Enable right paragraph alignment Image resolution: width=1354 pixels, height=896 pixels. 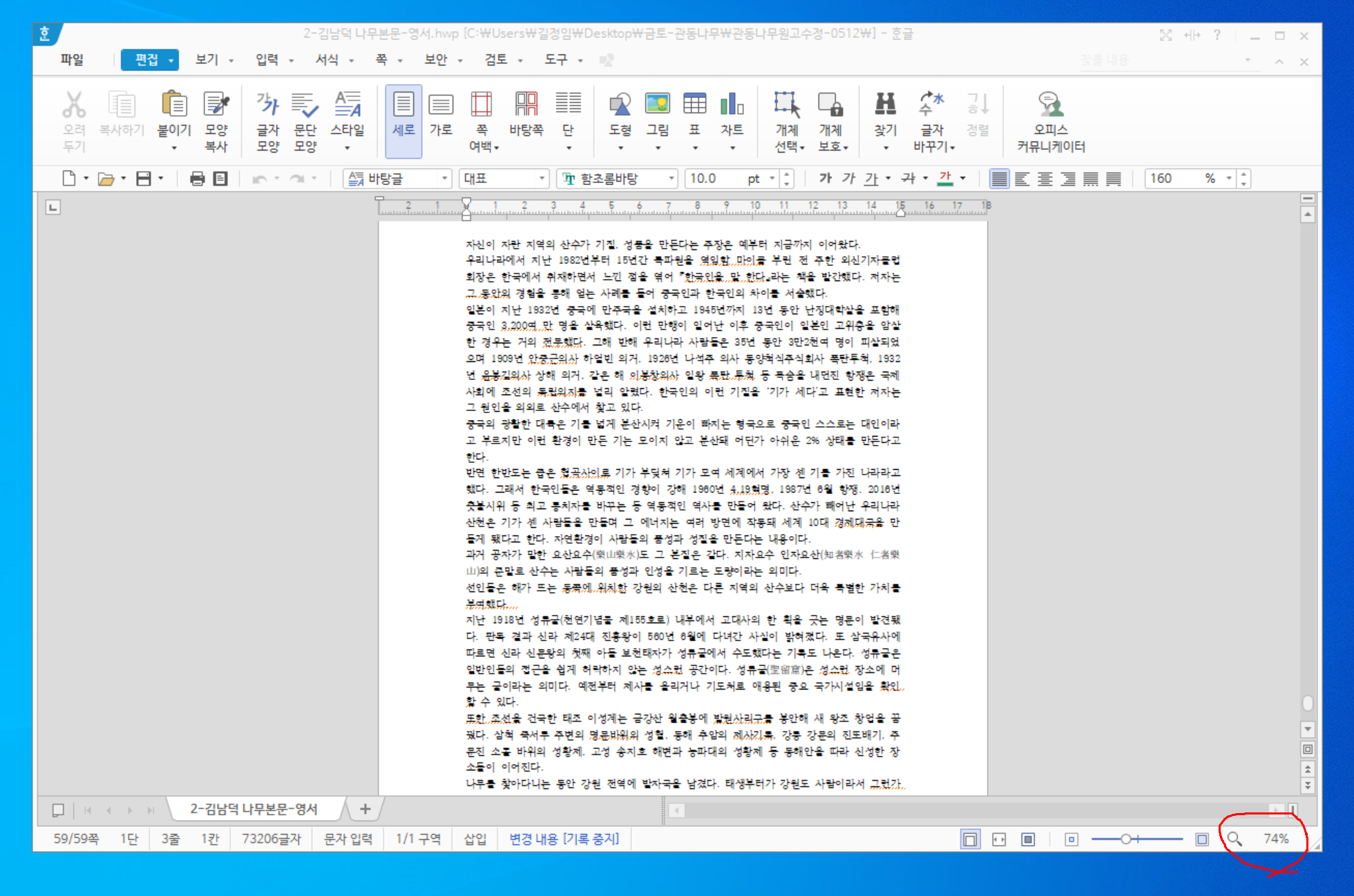(1068, 179)
